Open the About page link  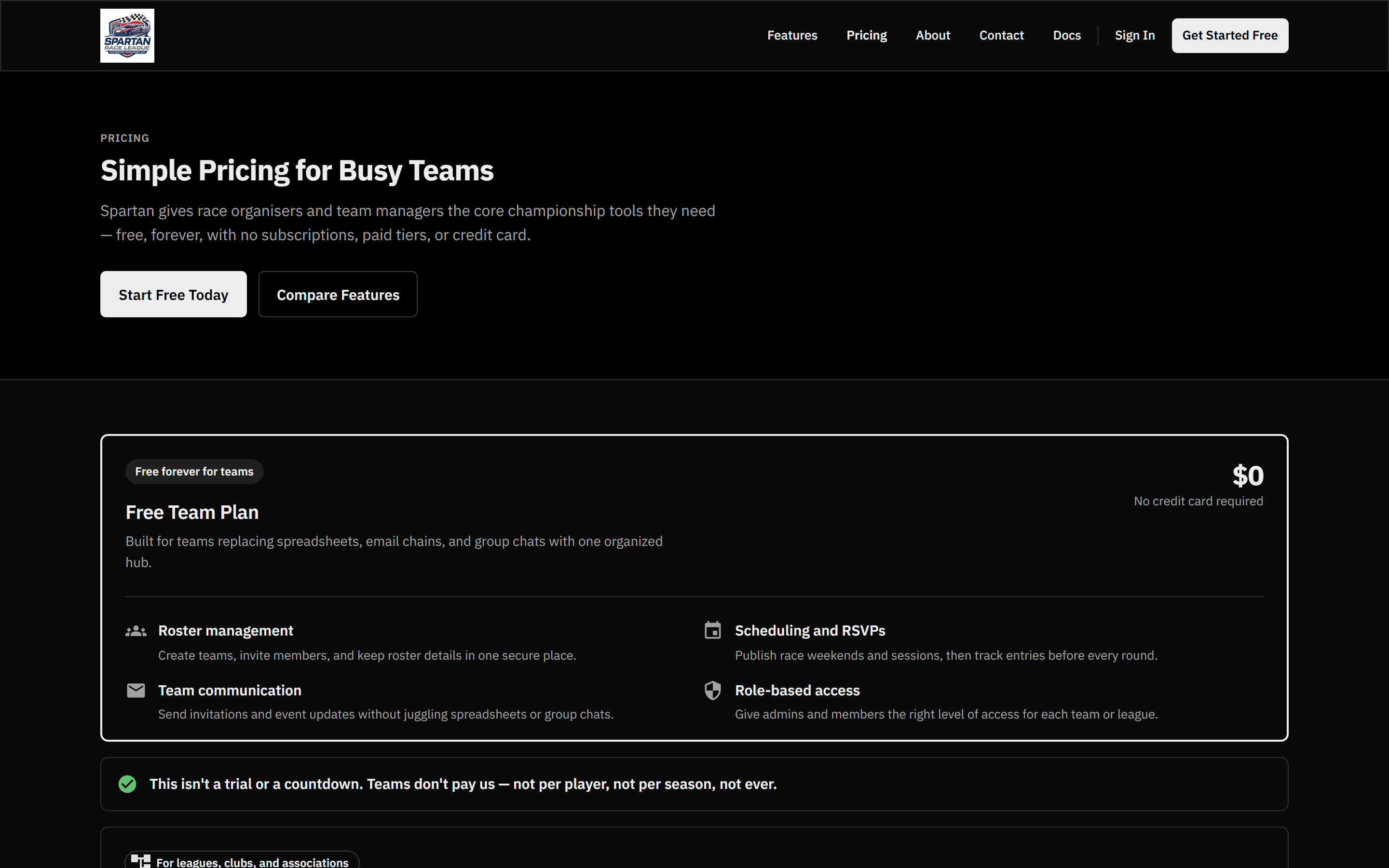point(933,36)
